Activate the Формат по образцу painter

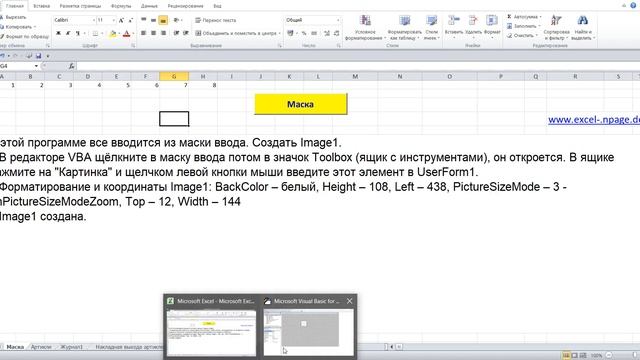click(x=24, y=36)
